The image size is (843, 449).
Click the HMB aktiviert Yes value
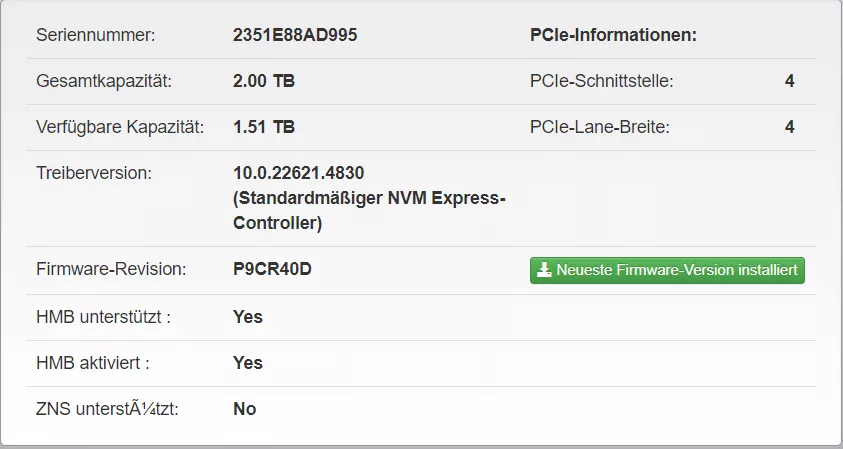pyautogui.click(x=248, y=363)
